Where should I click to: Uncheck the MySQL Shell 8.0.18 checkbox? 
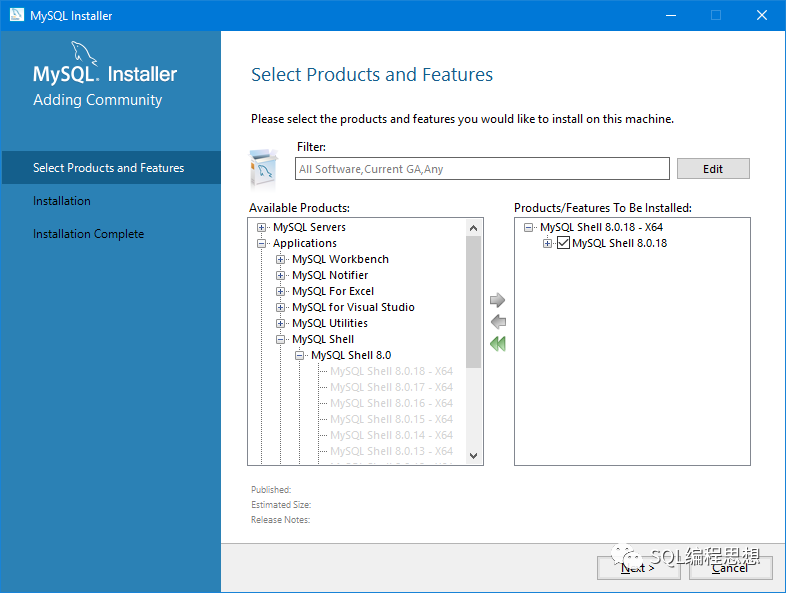pyautogui.click(x=563, y=243)
